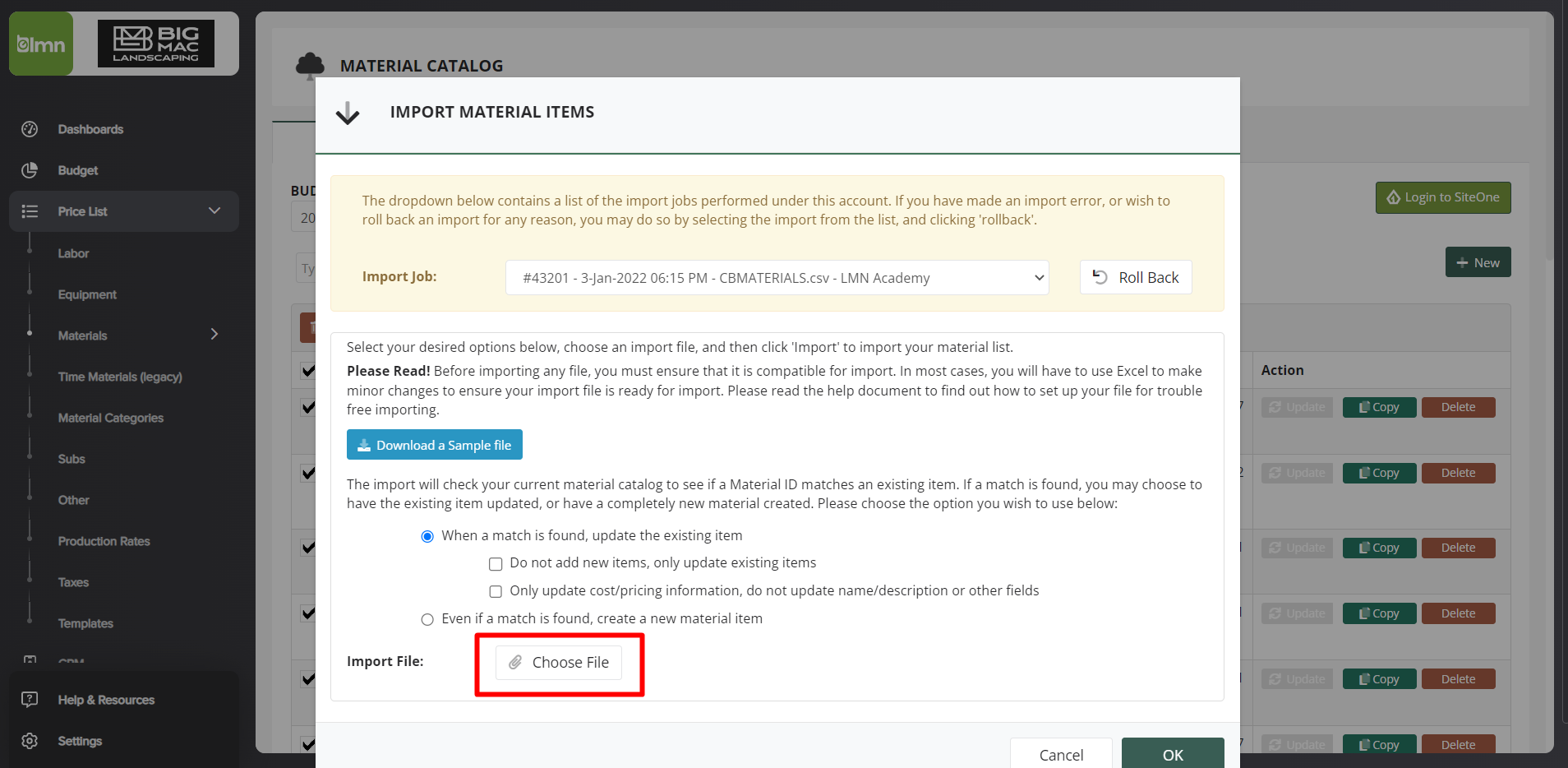Click Download a Sample file button
Viewport: 1568px width, 768px height.
click(x=435, y=445)
